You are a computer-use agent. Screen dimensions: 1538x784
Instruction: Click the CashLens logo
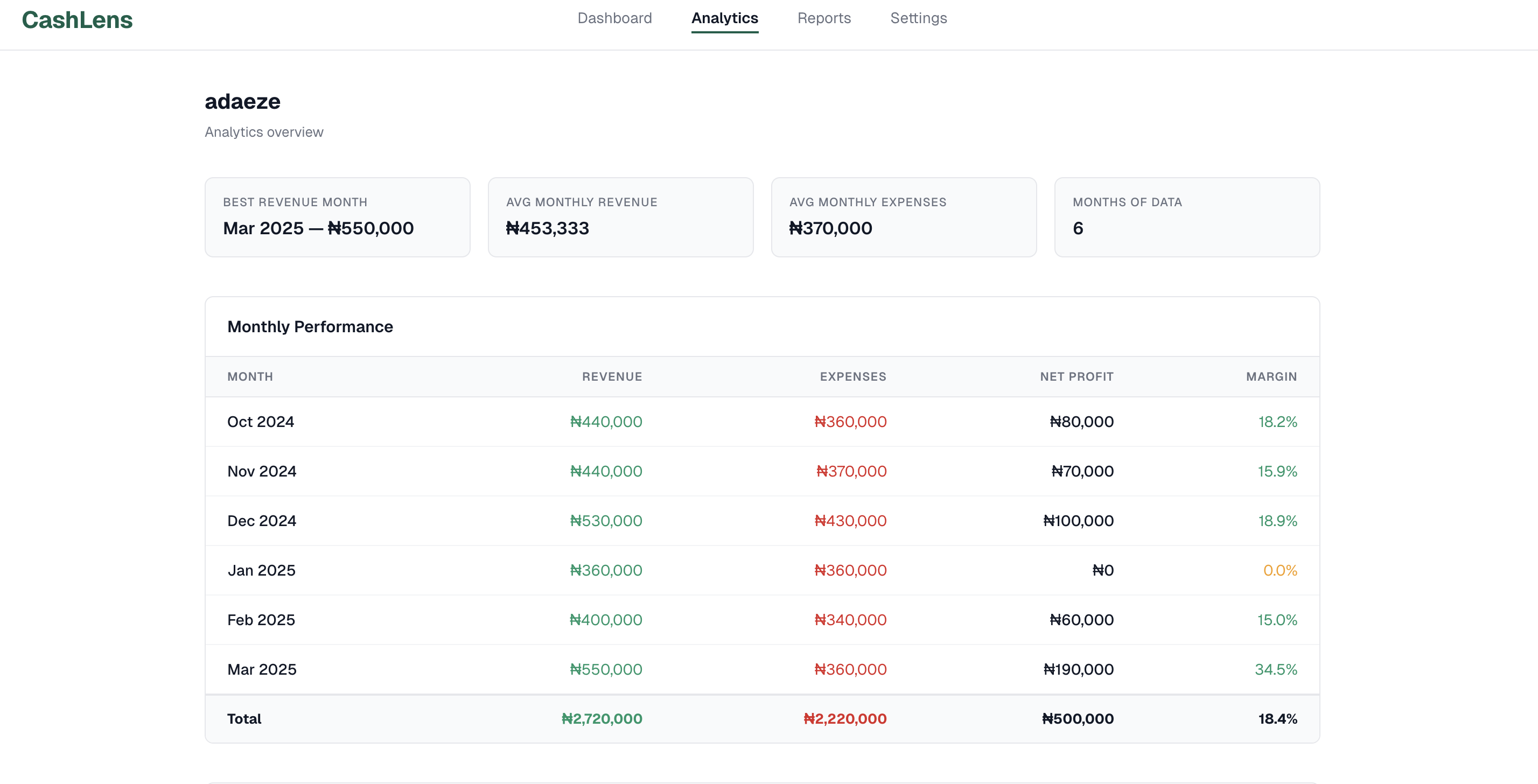coord(77,20)
